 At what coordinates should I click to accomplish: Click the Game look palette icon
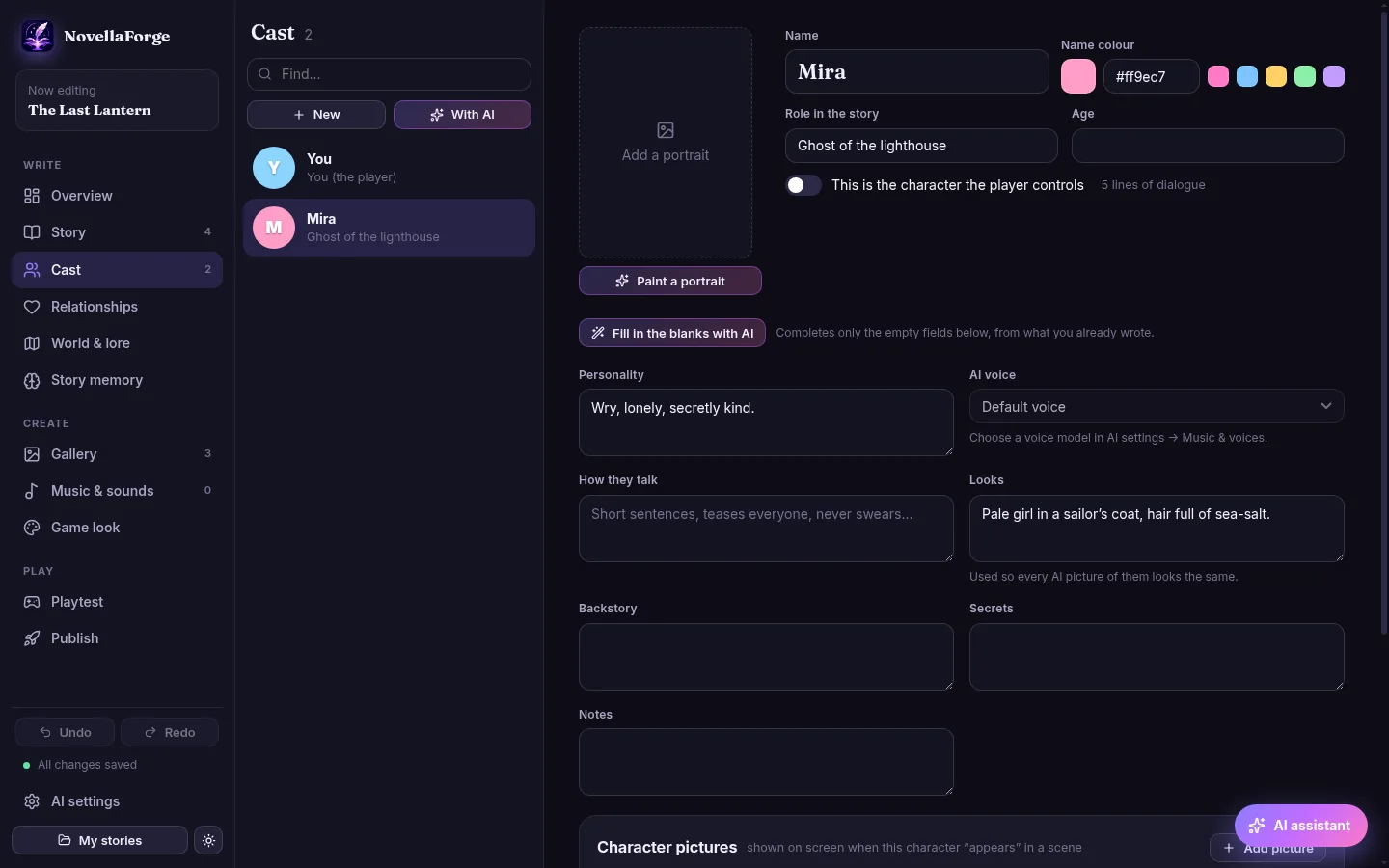coord(32,528)
